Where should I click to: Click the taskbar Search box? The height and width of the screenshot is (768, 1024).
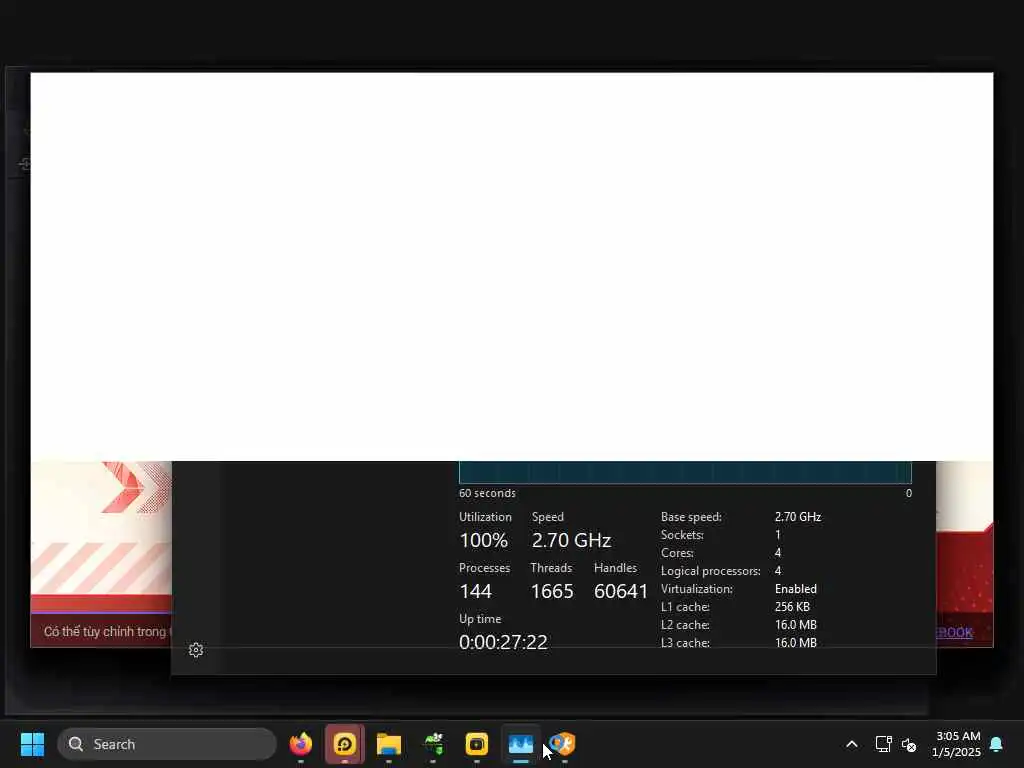coord(167,744)
